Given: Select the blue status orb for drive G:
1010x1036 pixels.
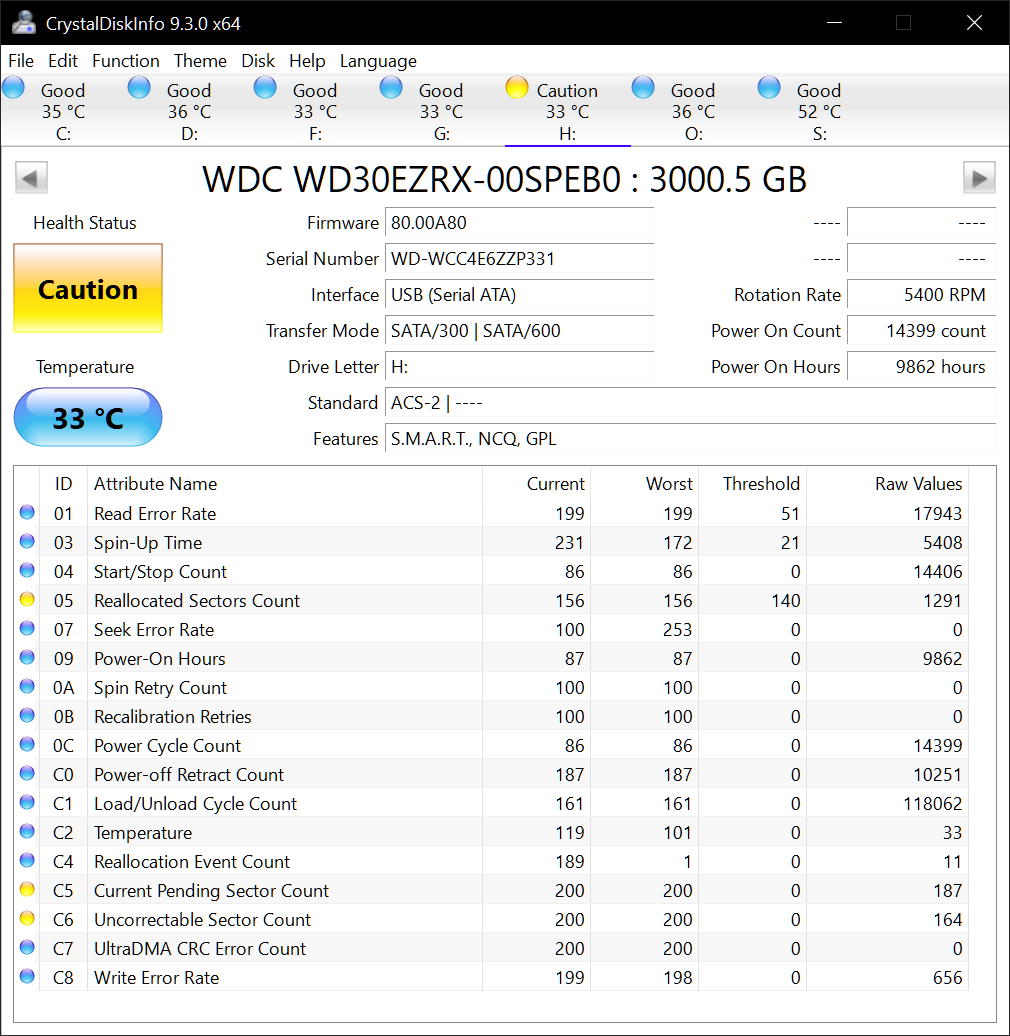Looking at the screenshot, I should (x=391, y=88).
